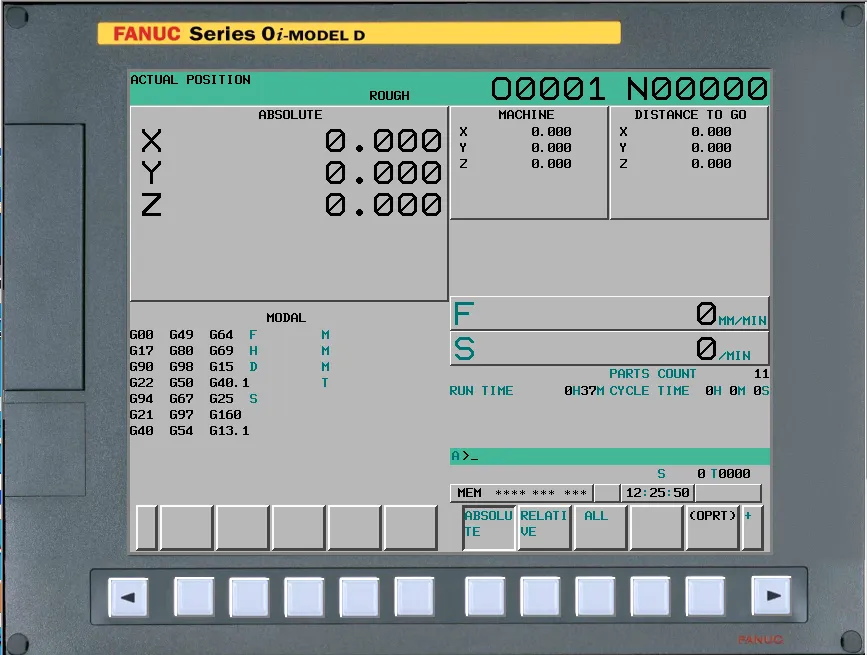This screenshot has height=655, width=867.
Task: Click the DISTANCE TO GO Y value
Action: pos(711,148)
